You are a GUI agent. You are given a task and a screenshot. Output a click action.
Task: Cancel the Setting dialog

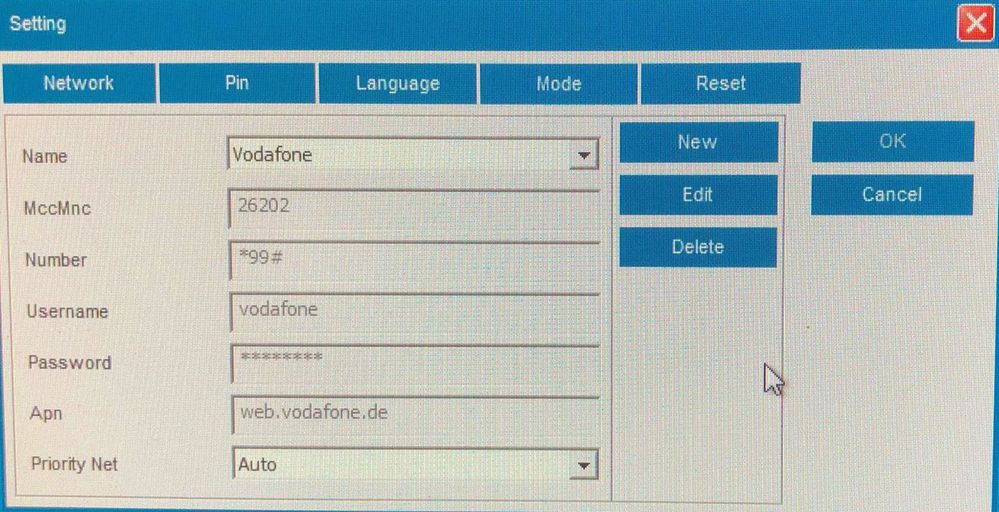(892, 195)
